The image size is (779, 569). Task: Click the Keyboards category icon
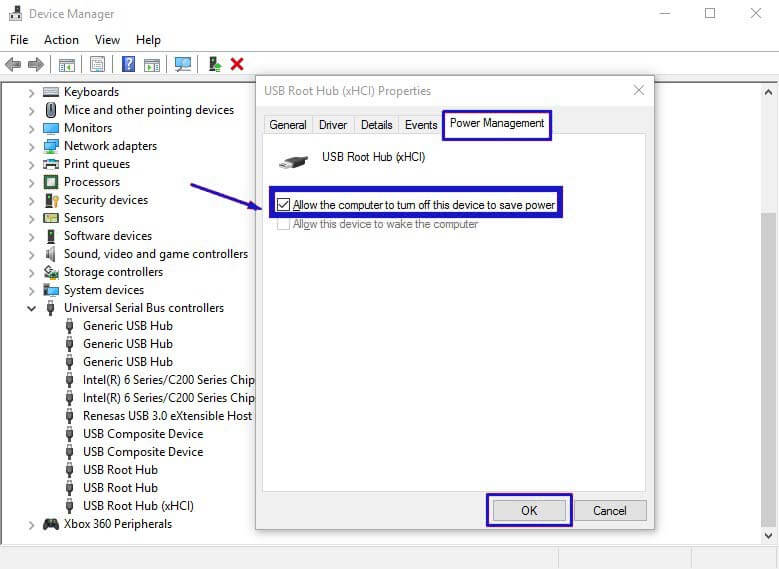(x=51, y=92)
